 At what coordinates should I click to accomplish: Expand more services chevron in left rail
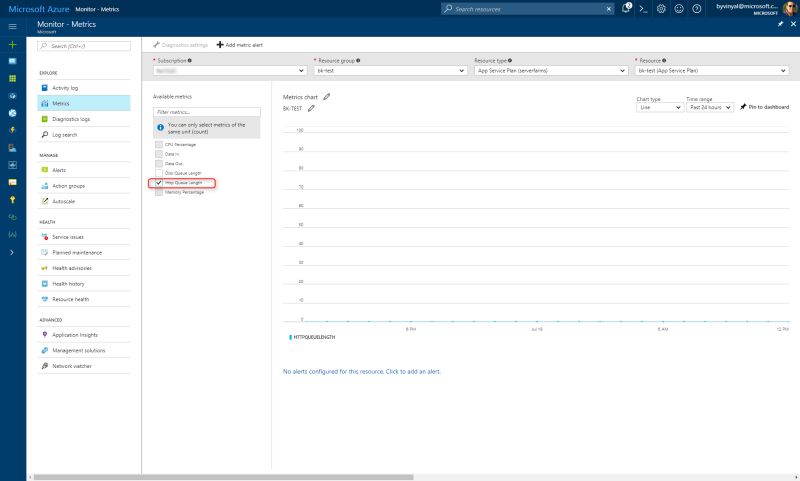12,252
